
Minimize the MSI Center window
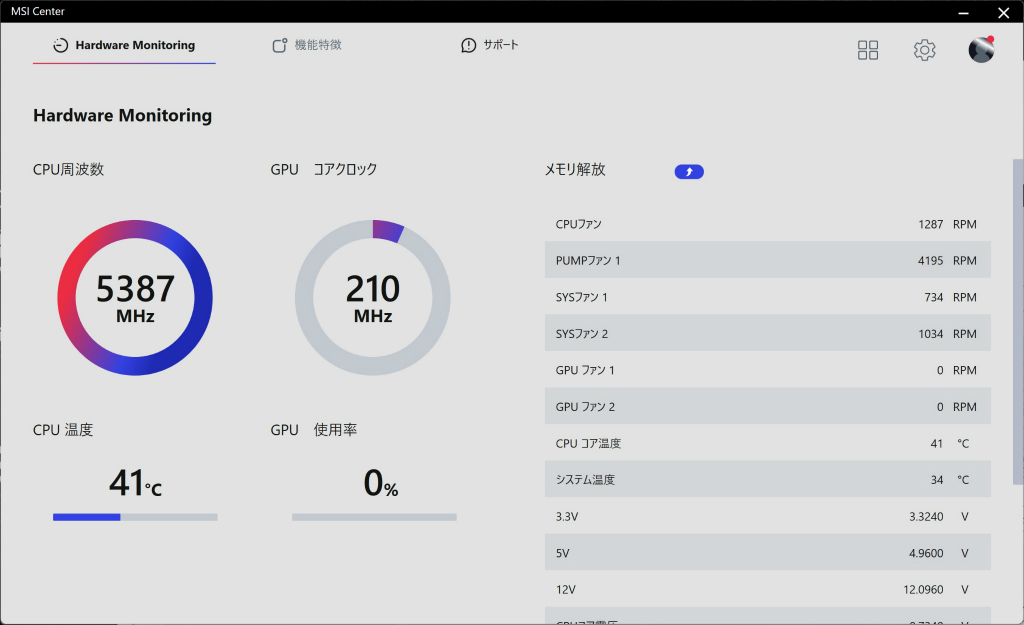point(963,12)
